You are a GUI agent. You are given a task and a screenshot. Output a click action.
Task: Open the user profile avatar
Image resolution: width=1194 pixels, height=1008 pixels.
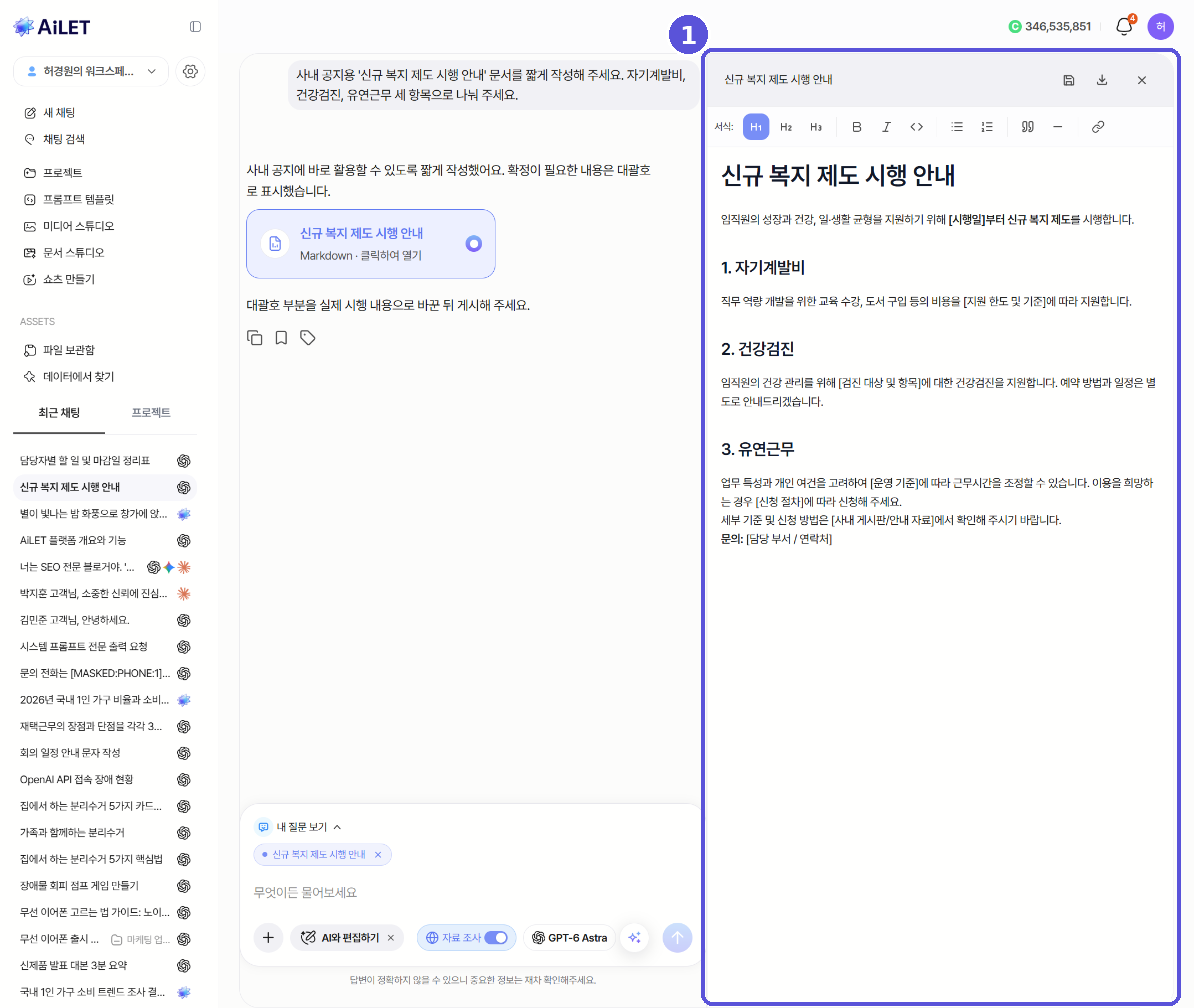click(1160, 27)
